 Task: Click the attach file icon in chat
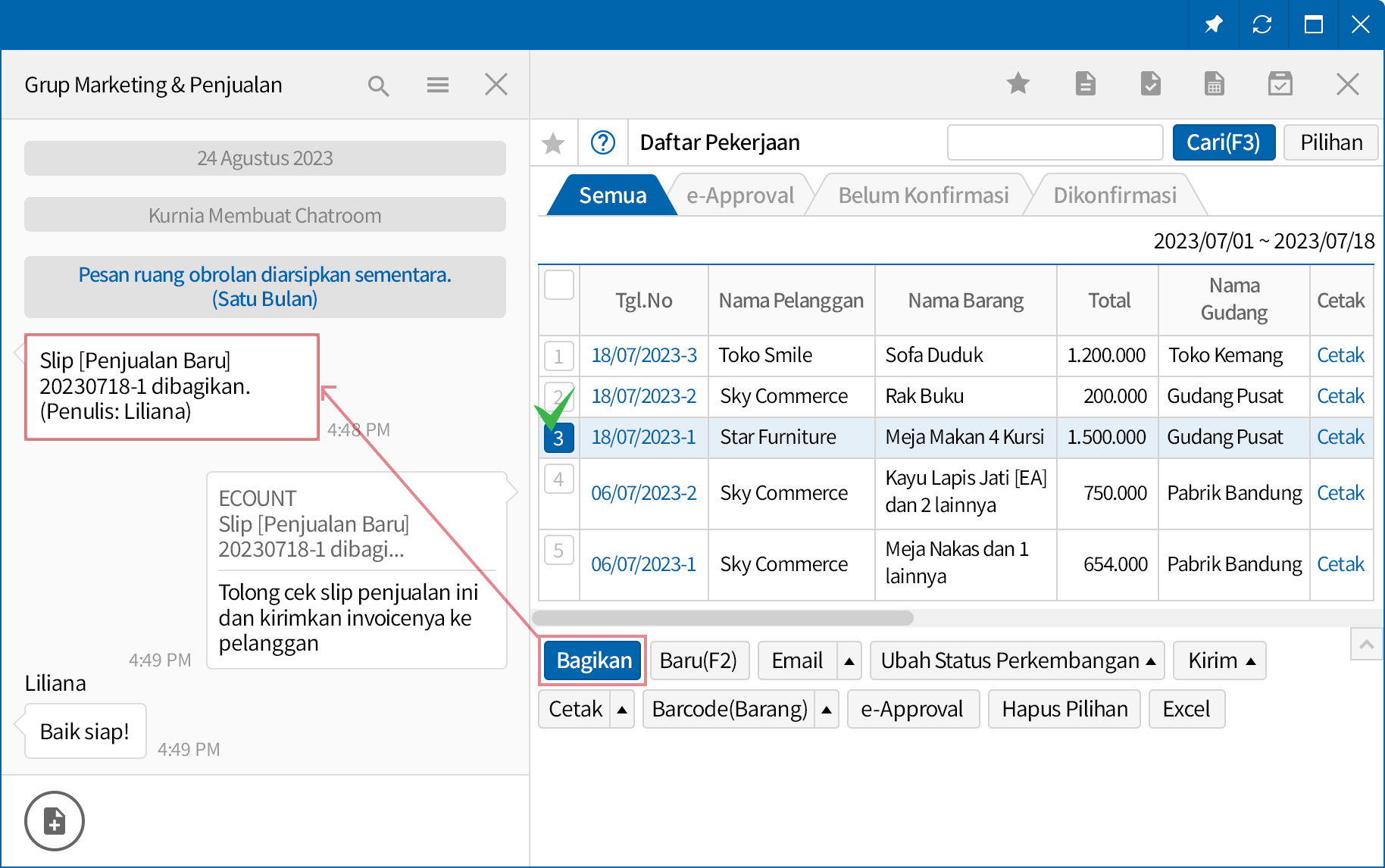[55, 820]
